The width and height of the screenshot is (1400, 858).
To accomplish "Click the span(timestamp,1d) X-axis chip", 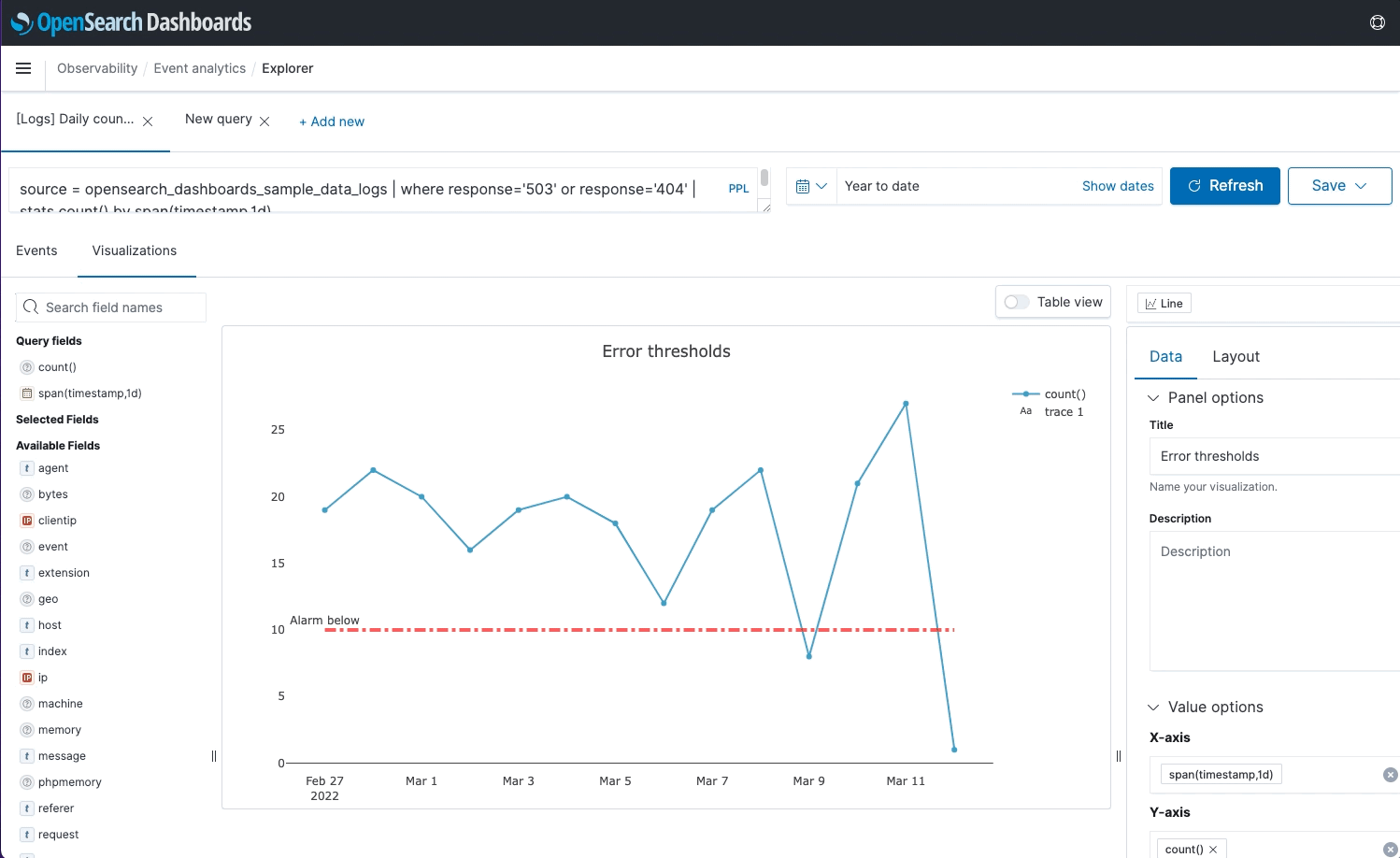I will click(1221, 775).
